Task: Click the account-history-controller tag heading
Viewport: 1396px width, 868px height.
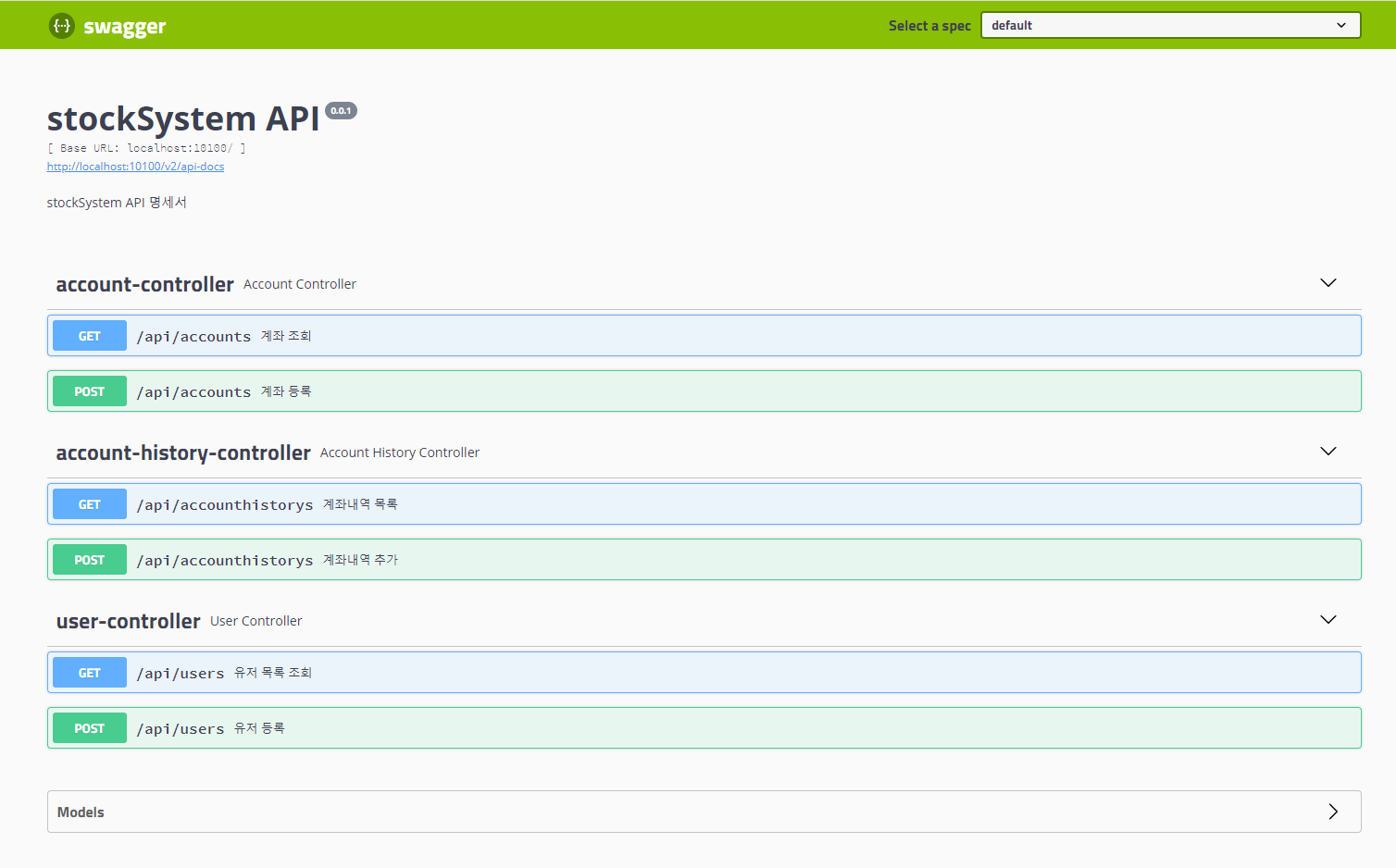Action: [x=183, y=453]
